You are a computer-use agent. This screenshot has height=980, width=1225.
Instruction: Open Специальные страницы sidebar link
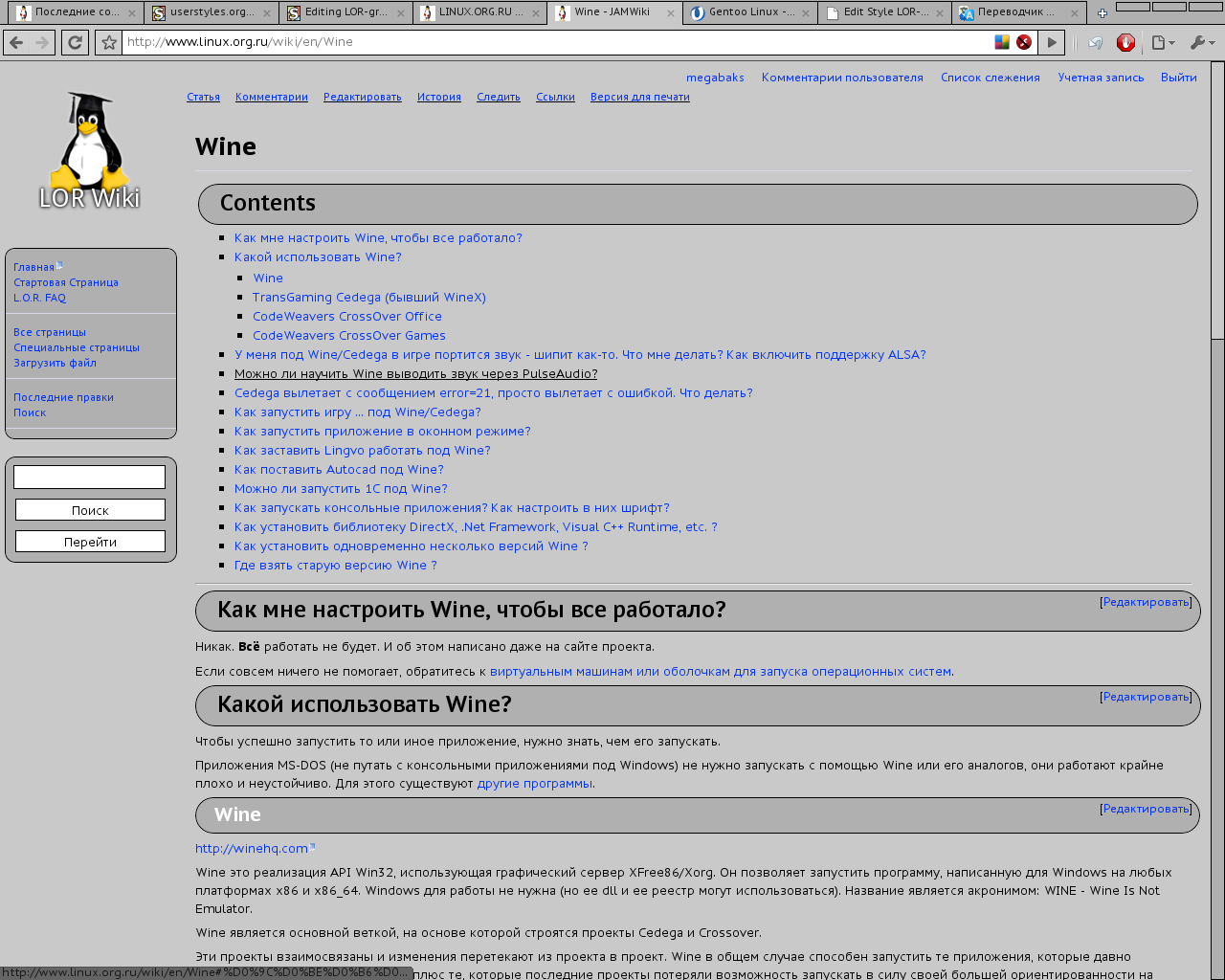pos(77,347)
